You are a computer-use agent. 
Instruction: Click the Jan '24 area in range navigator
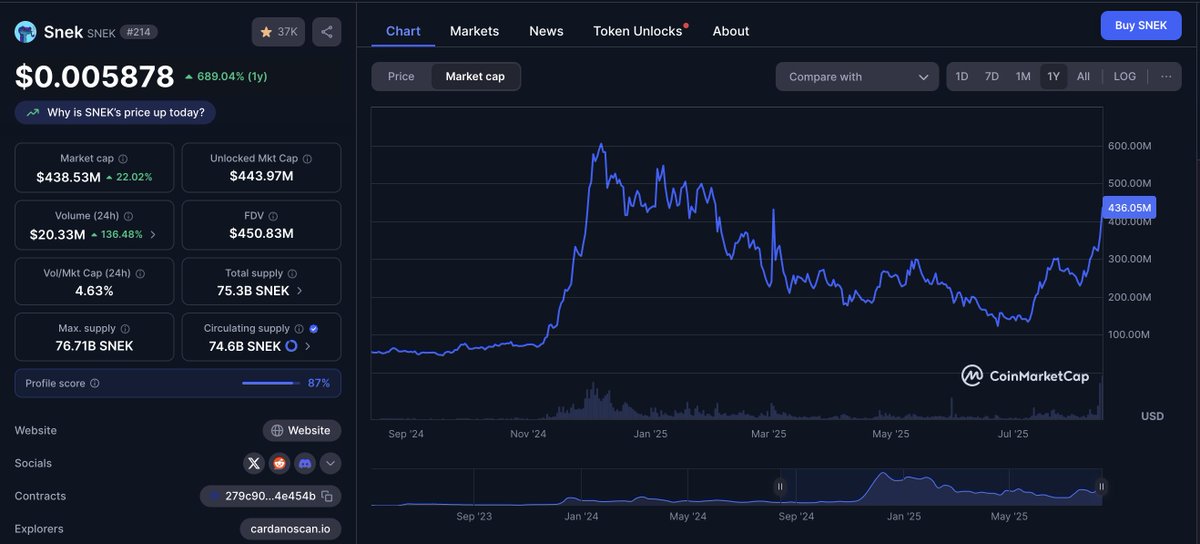click(x=581, y=517)
